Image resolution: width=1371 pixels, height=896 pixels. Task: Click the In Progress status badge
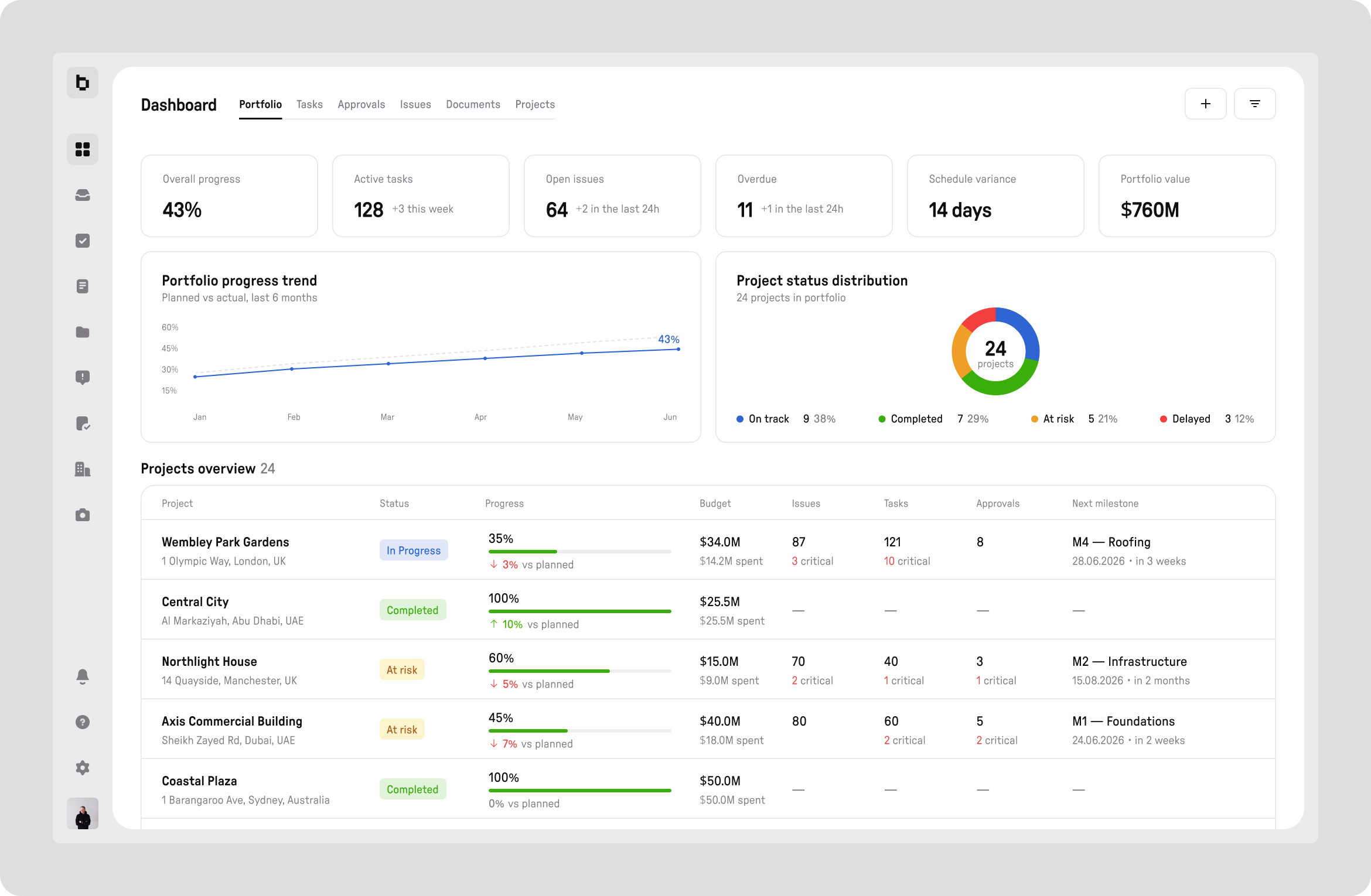coord(414,550)
